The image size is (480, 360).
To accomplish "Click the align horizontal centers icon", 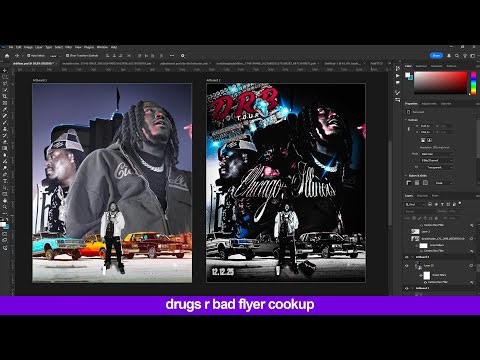I will coord(114,56).
